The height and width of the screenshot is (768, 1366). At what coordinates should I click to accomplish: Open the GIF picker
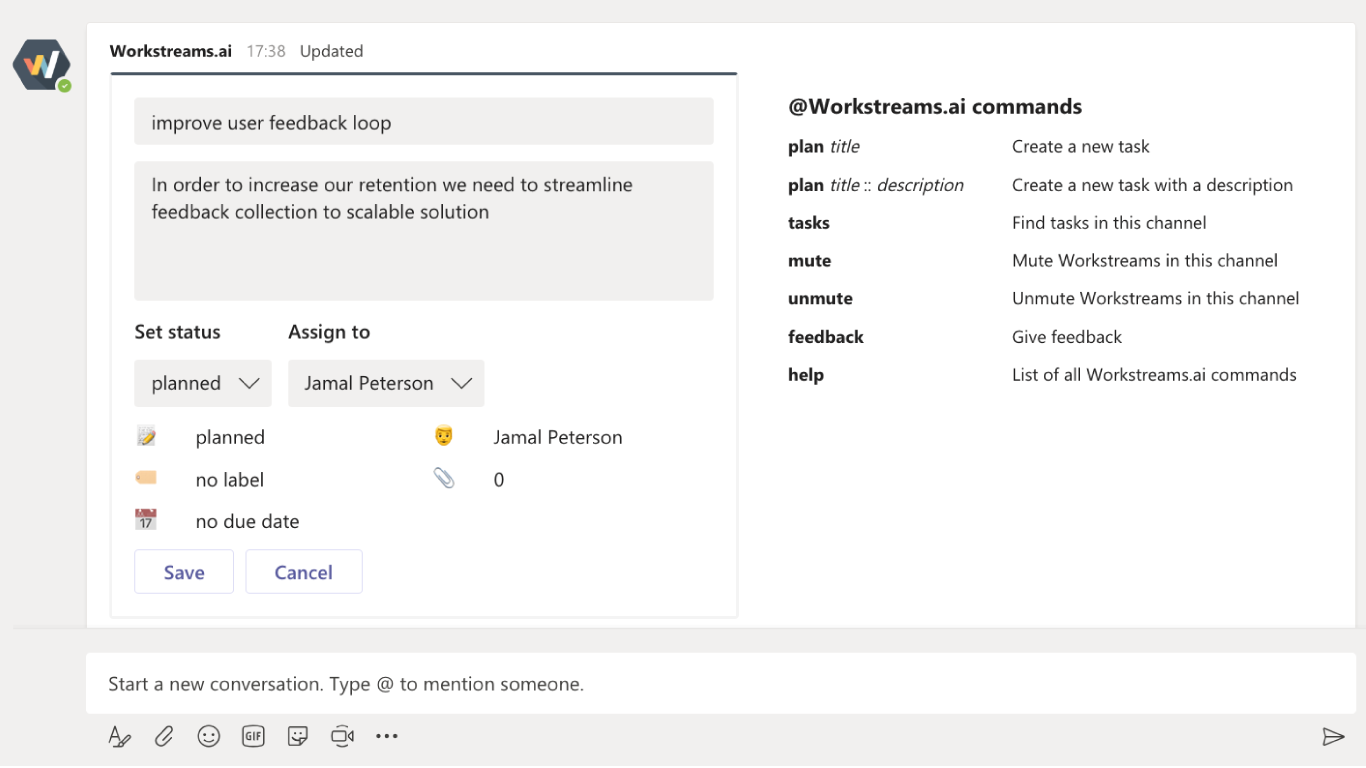(253, 737)
